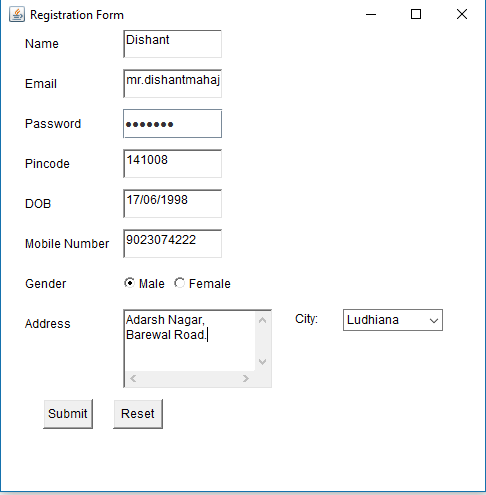
Task: Maximize the Registration Form window
Action: point(416,14)
